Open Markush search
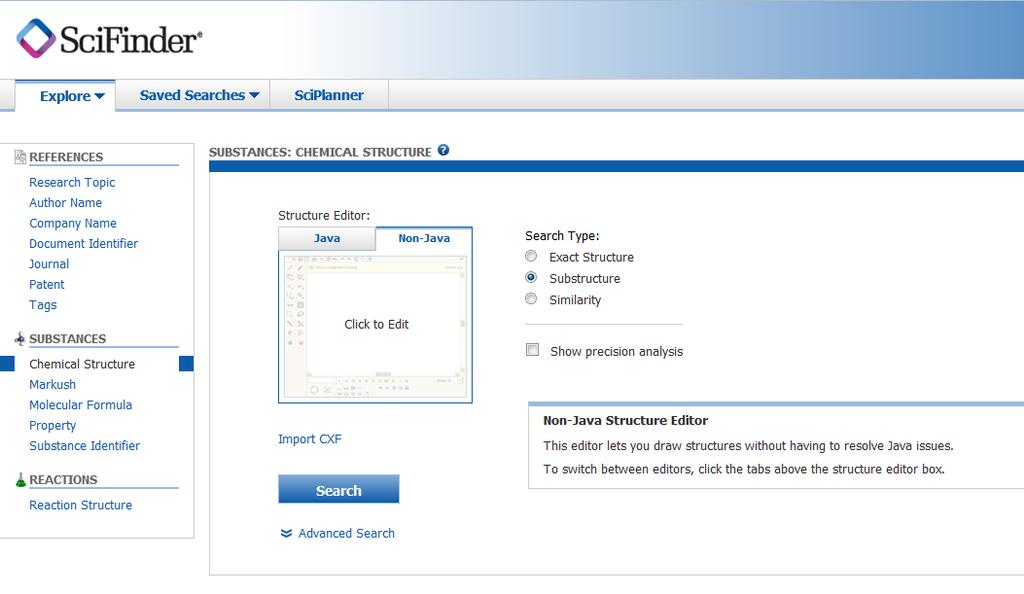The height and width of the screenshot is (594, 1024). click(x=52, y=384)
